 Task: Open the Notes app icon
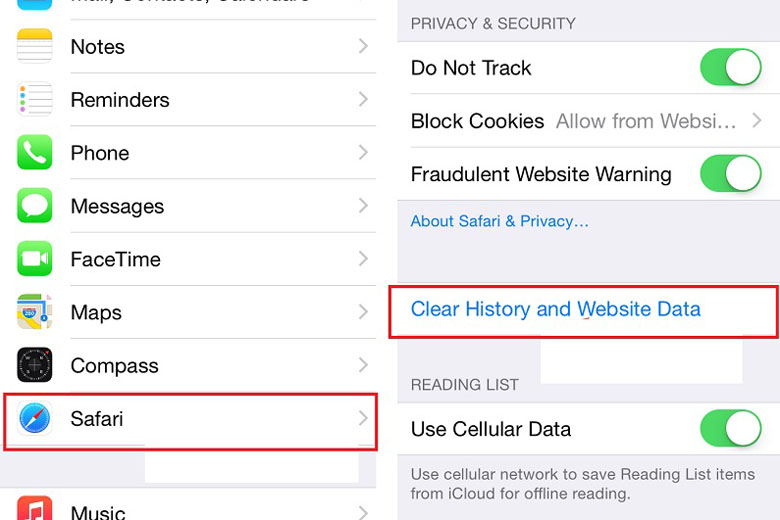point(34,46)
